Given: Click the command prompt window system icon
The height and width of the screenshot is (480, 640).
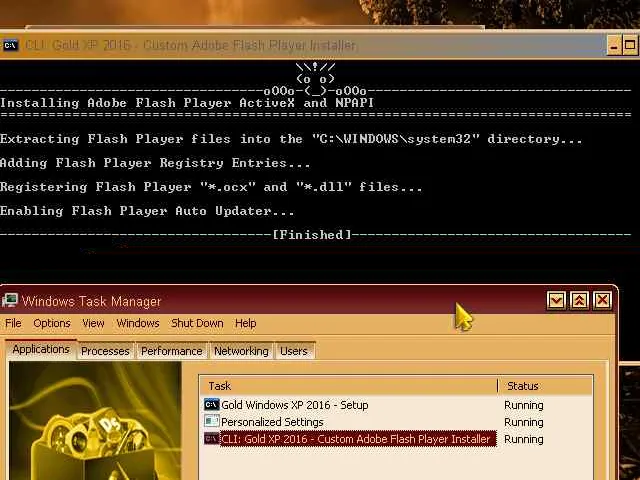Looking at the screenshot, I should pos(11,45).
